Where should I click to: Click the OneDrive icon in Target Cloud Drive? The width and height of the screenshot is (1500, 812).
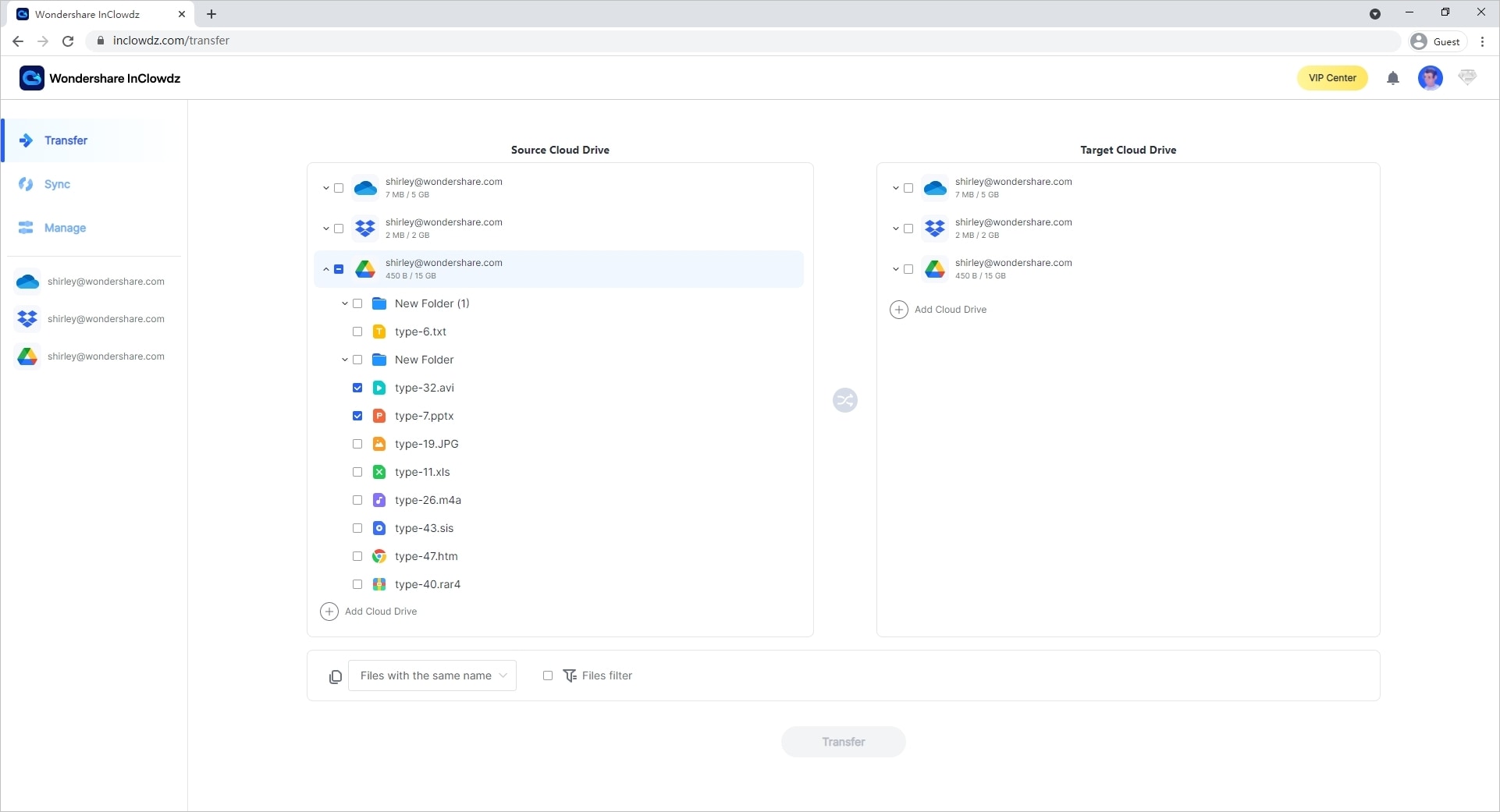pyautogui.click(x=935, y=188)
